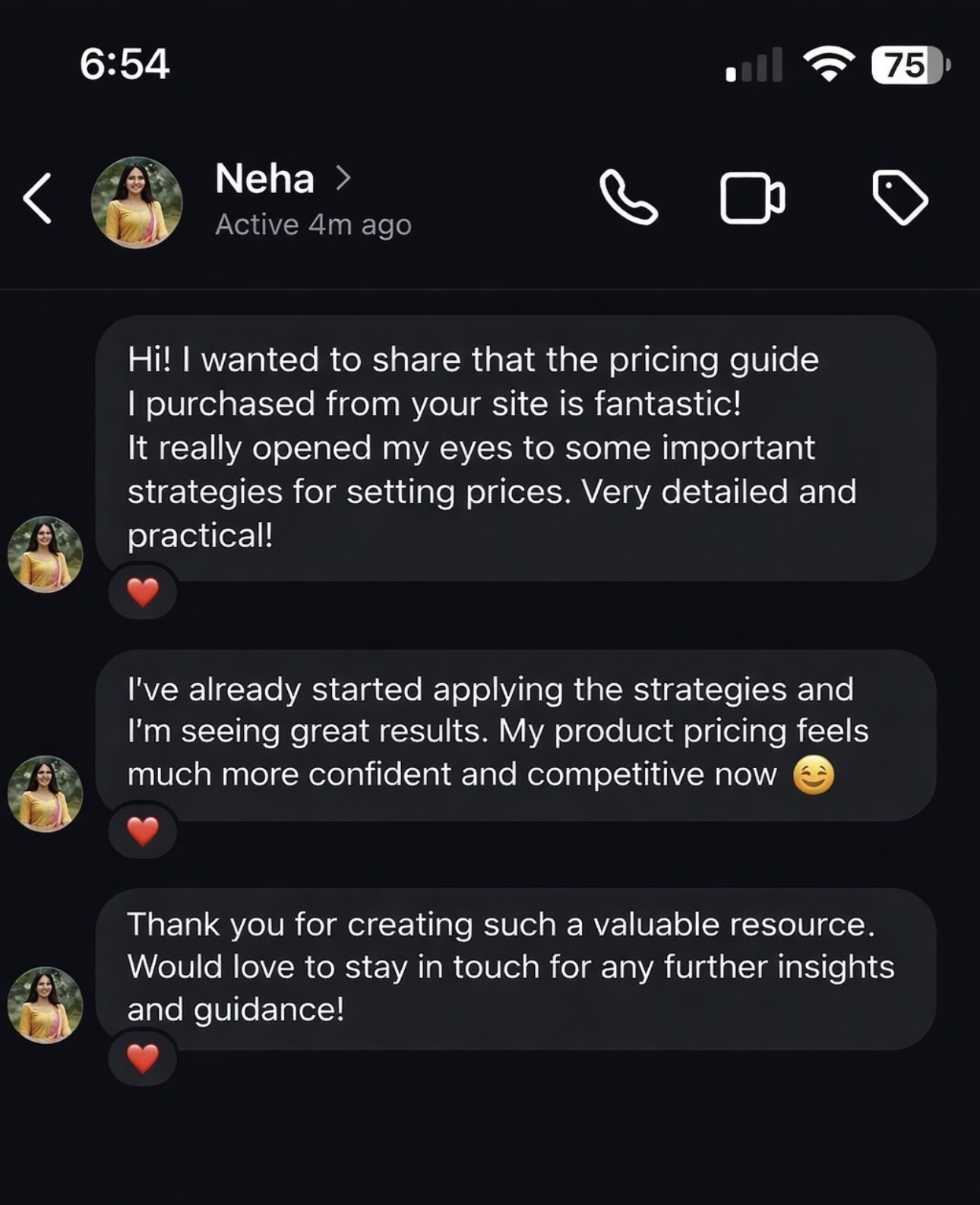Viewport: 980px width, 1205px height.
Task: Expand the chevron next to Neha
Action: 344,179
